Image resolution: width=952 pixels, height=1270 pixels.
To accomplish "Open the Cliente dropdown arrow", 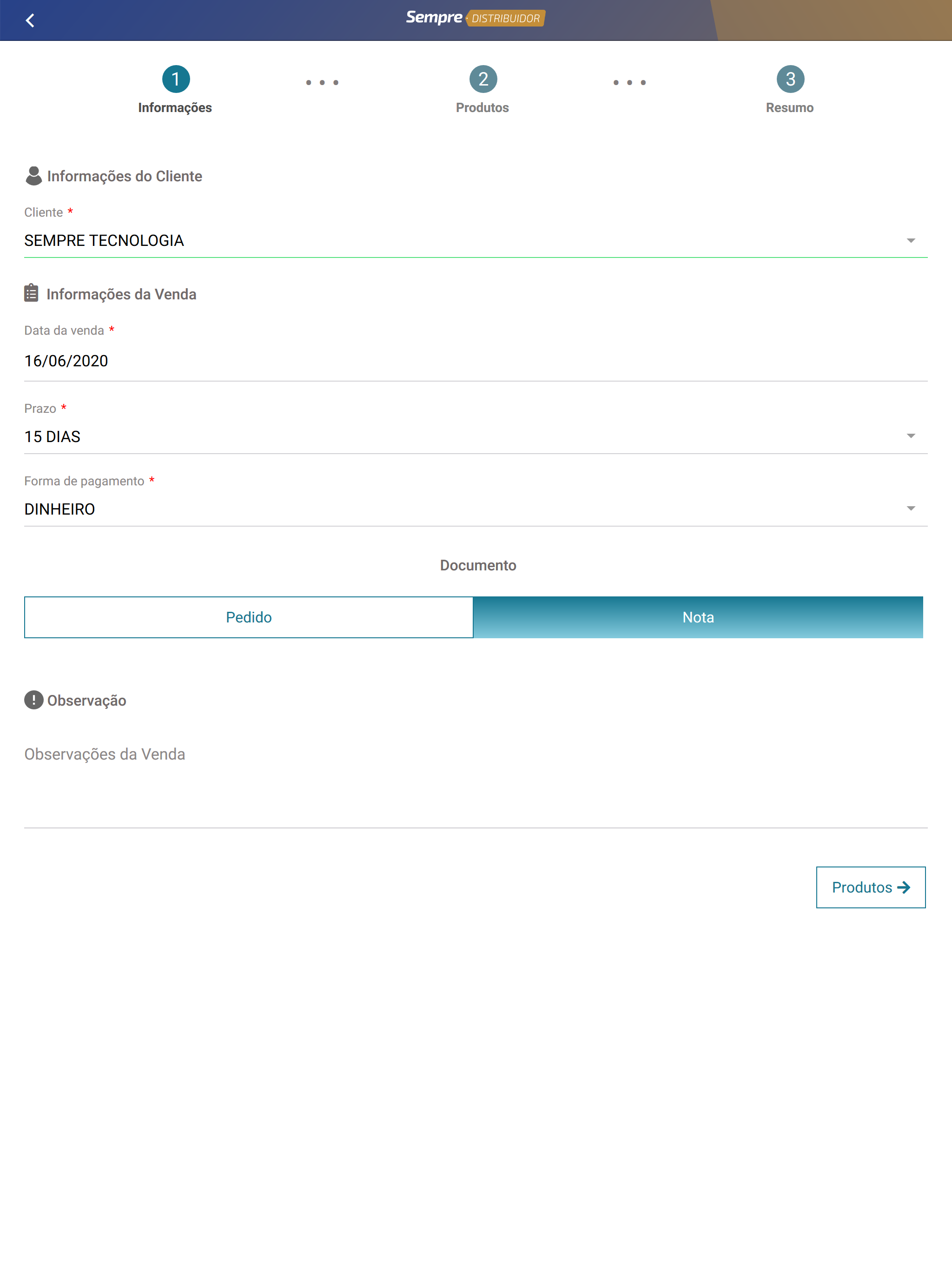I will point(911,240).
